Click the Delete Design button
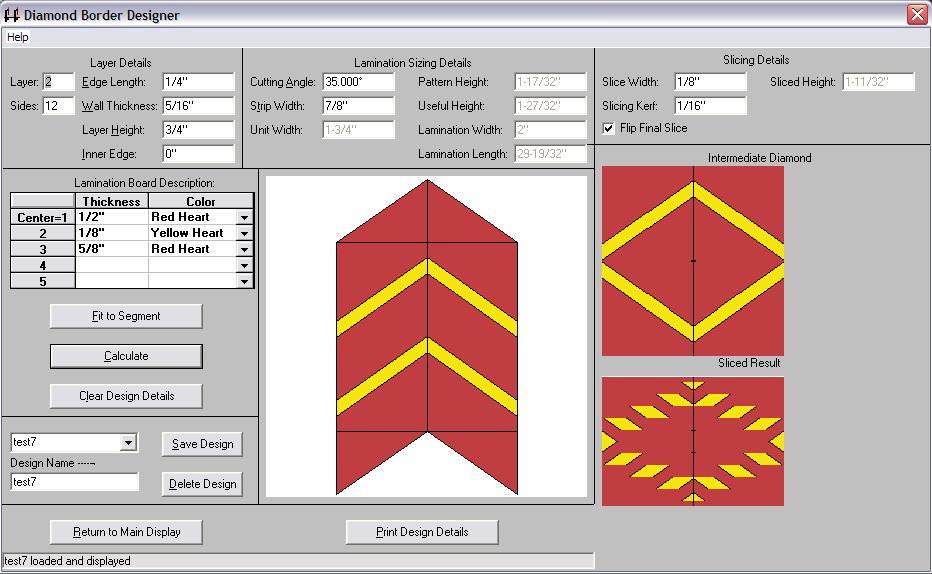Image resolution: width=932 pixels, height=574 pixels. coord(202,484)
